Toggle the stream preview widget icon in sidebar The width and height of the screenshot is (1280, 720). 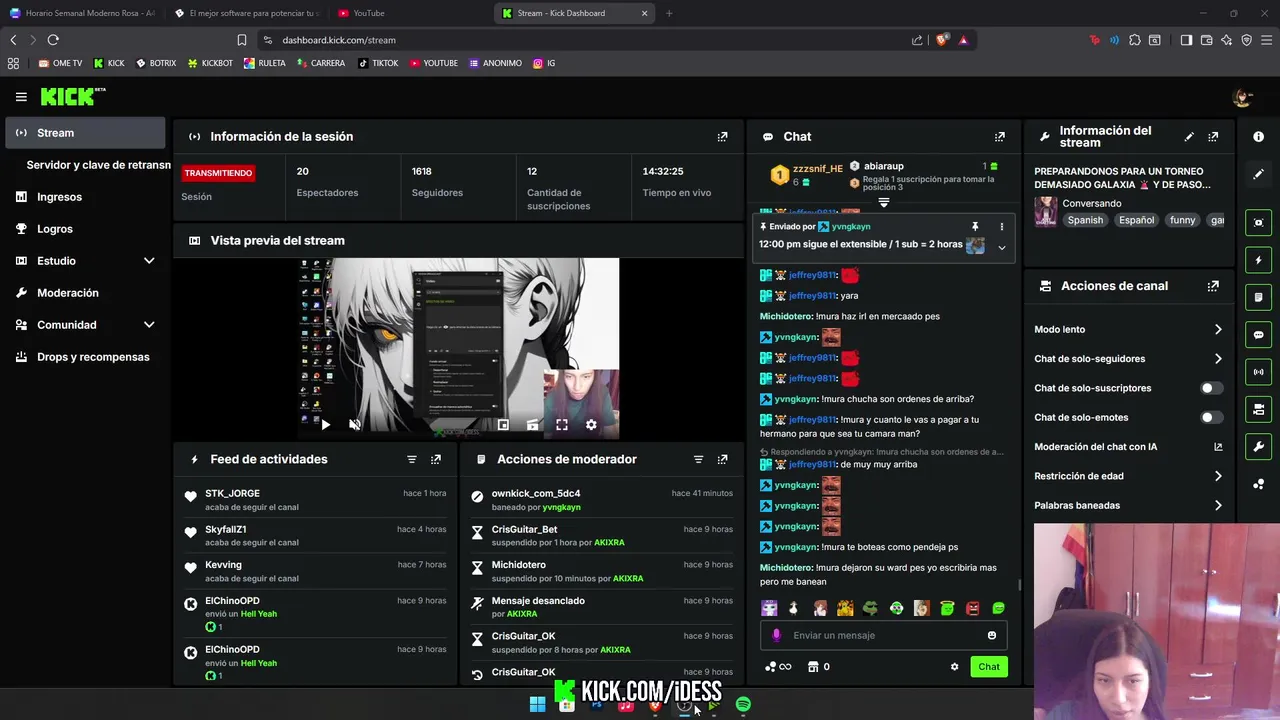tap(1258, 223)
